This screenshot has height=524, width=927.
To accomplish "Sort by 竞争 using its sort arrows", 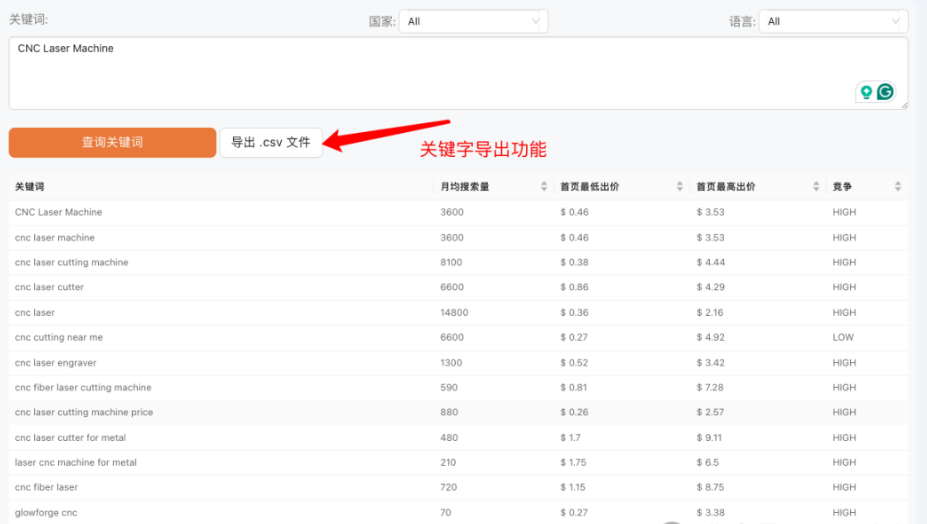I will (897, 187).
